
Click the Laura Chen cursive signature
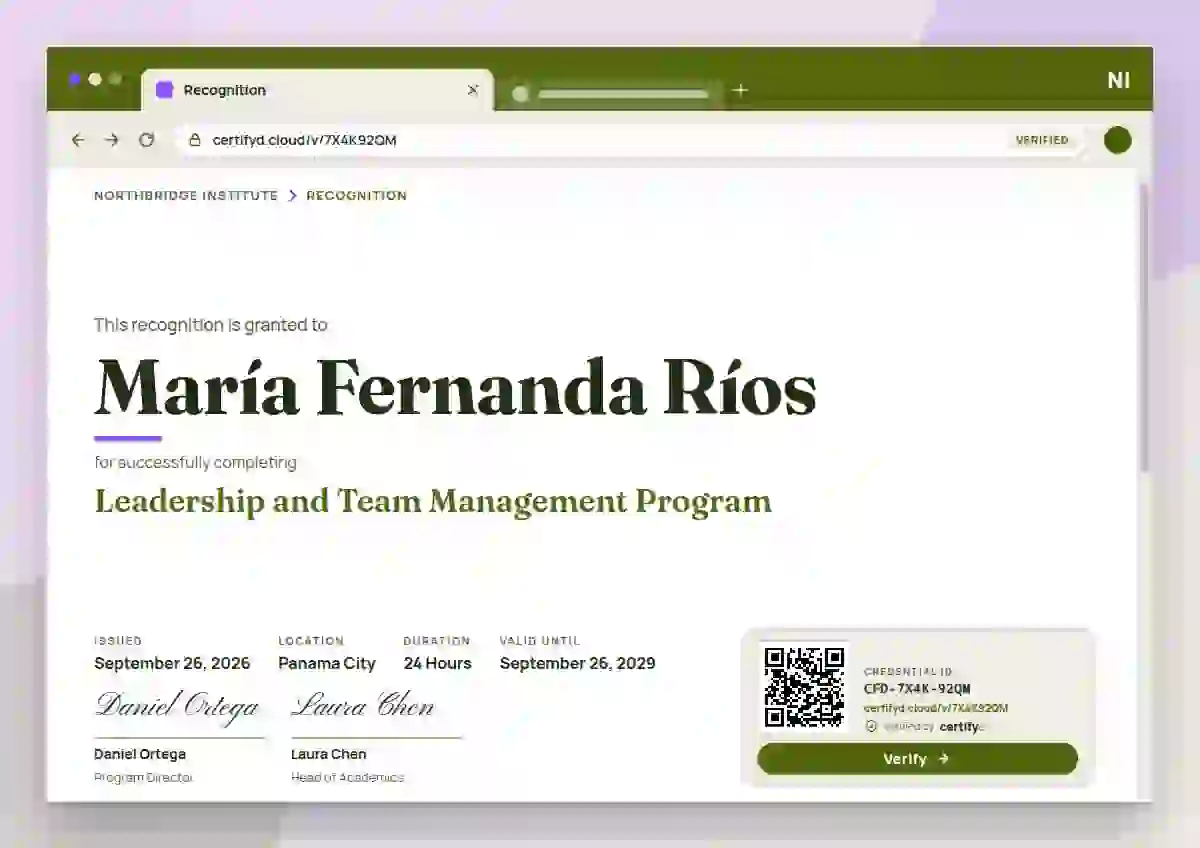pyautogui.click(x=363, y=706)
